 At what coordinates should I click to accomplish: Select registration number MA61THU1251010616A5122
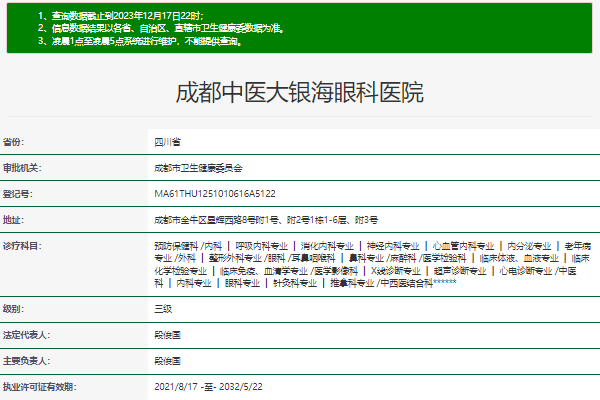pyautogui.click(x=215, y=194)
